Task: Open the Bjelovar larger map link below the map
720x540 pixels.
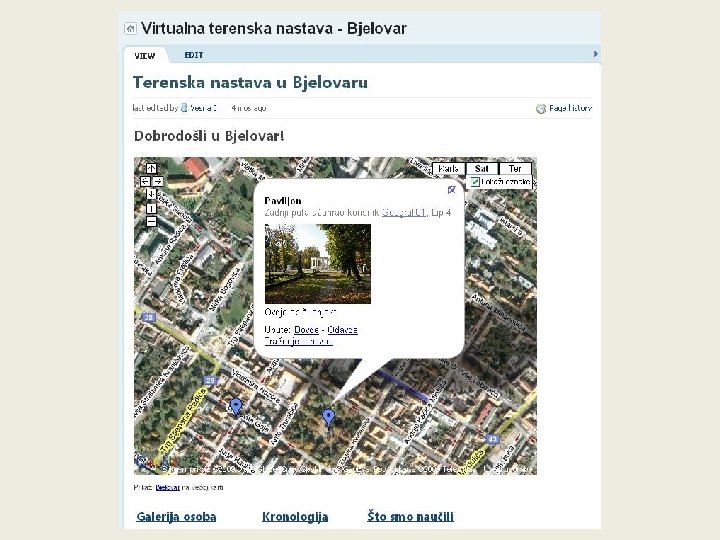Action: 167,488
